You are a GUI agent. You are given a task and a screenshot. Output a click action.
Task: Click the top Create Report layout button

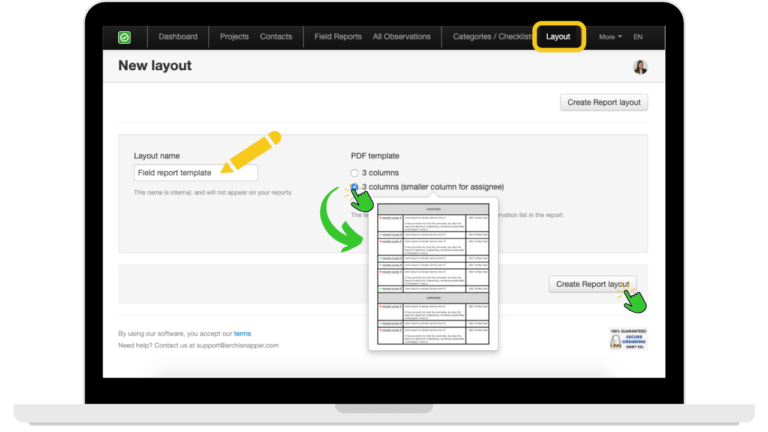[x=604, y=102]
